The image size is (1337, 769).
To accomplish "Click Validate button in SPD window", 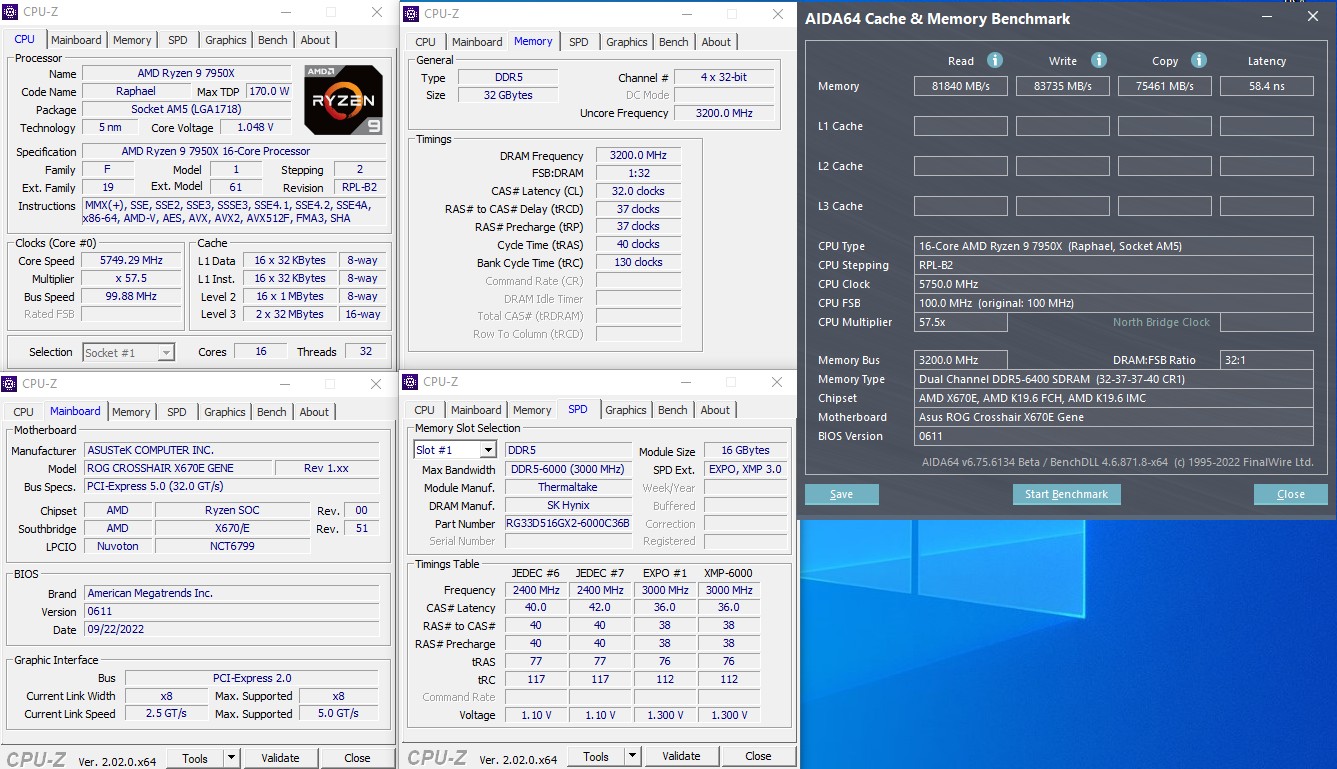I will pos(681,756).
